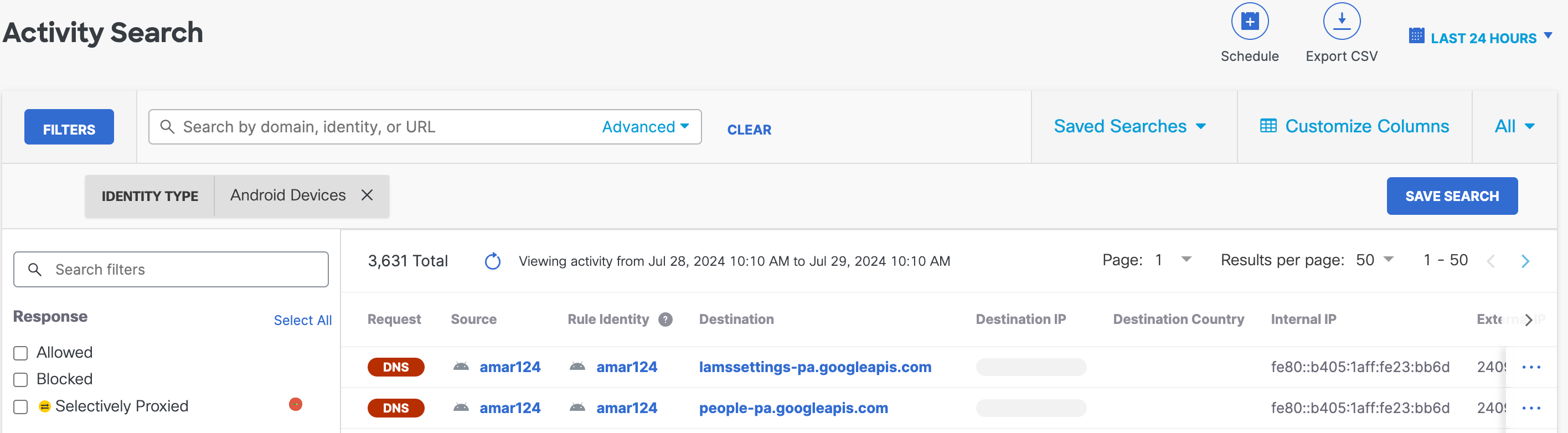Click the Rule Identity help icon
Screen dimensions: 1568x433
click(666, 319)
